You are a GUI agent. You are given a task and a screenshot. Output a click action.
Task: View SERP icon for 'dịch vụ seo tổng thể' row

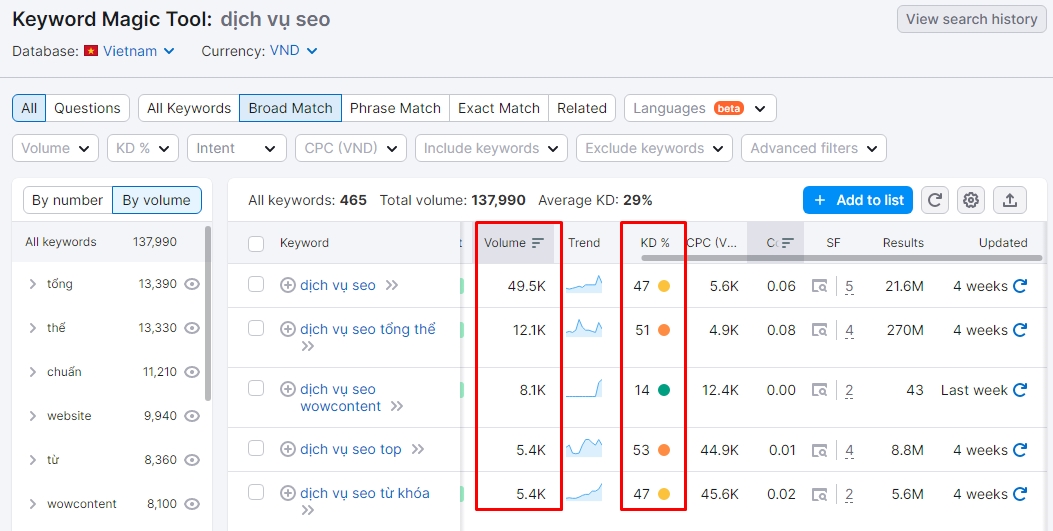(819, 330)
